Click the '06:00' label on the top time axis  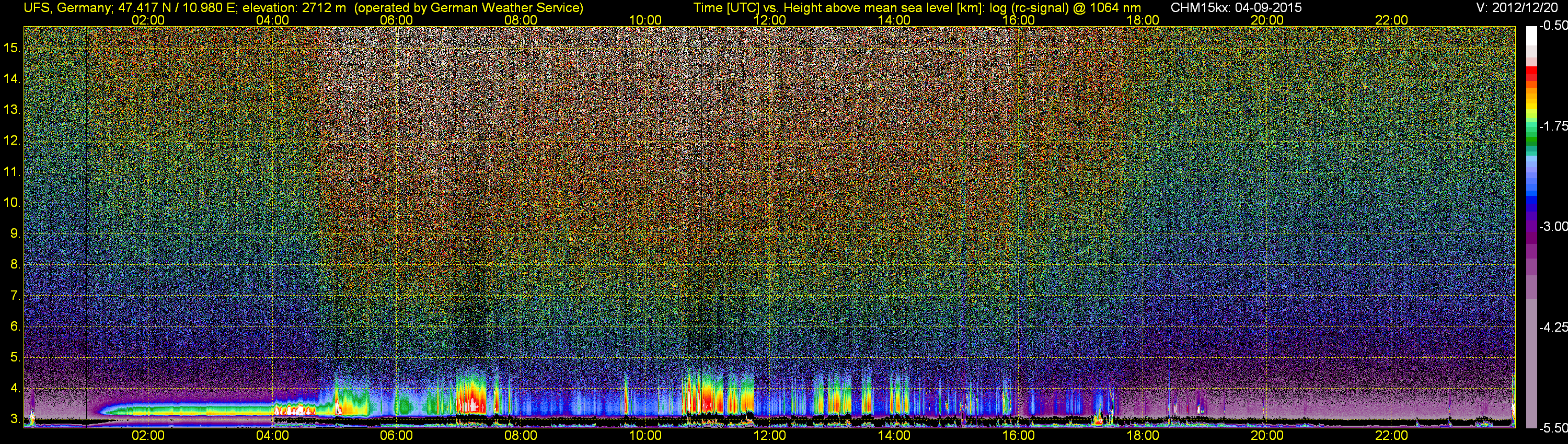(396, 20)
